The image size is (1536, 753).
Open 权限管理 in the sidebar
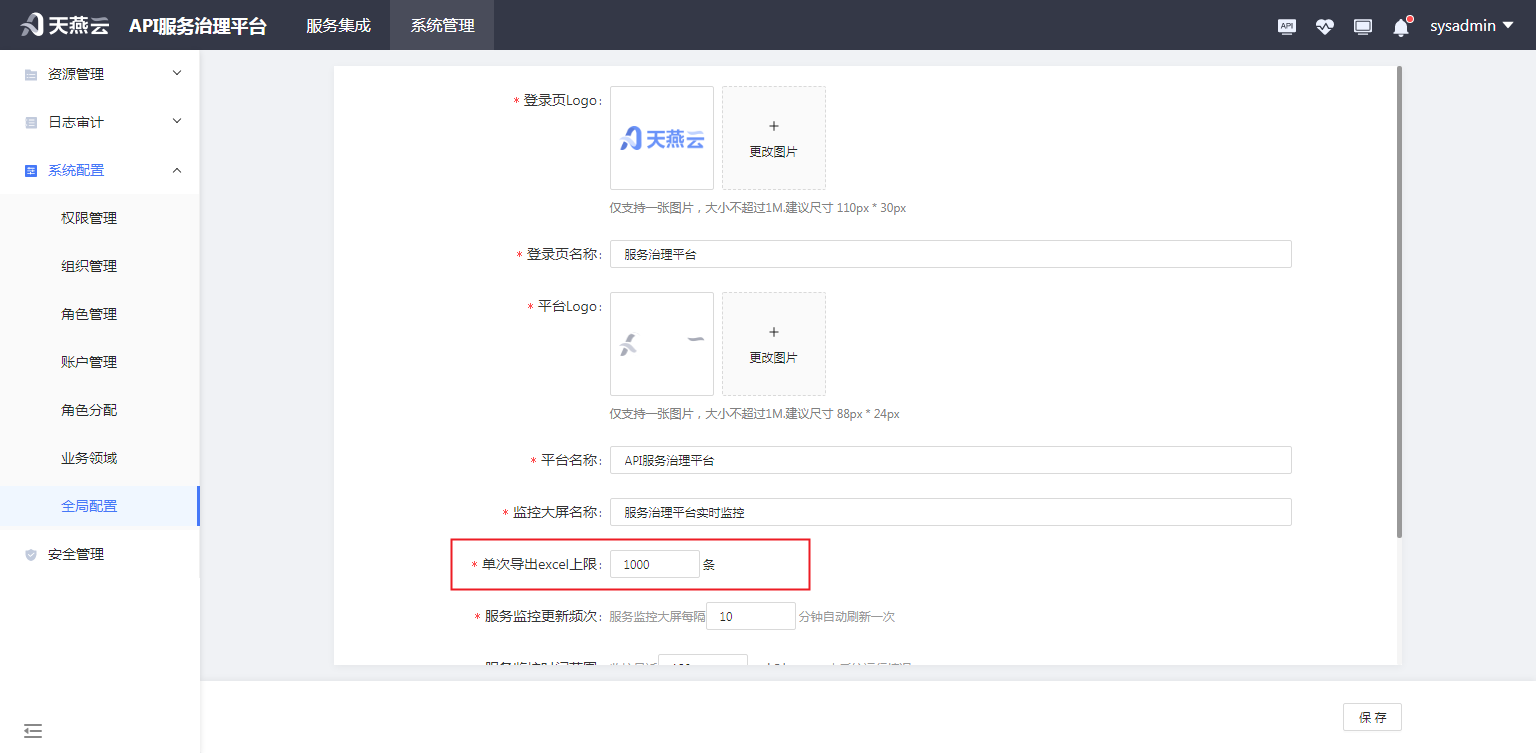(x=89, y=218)
